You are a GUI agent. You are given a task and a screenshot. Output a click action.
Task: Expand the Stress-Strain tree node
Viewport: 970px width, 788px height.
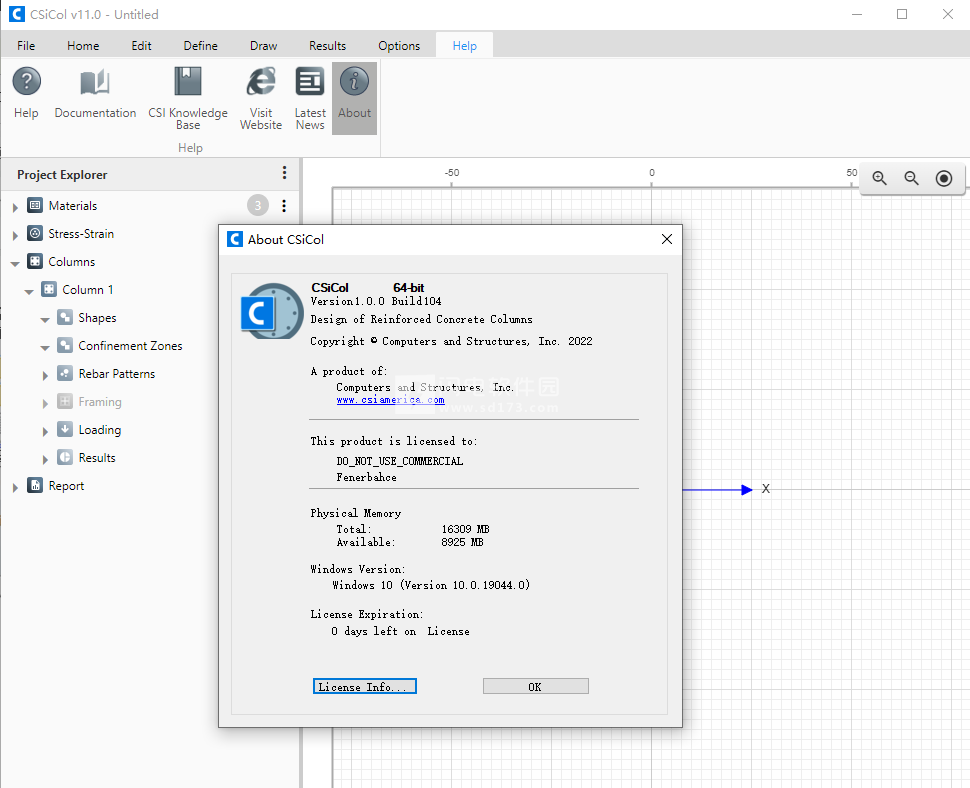pyautogui.click(x=15, y=235)
